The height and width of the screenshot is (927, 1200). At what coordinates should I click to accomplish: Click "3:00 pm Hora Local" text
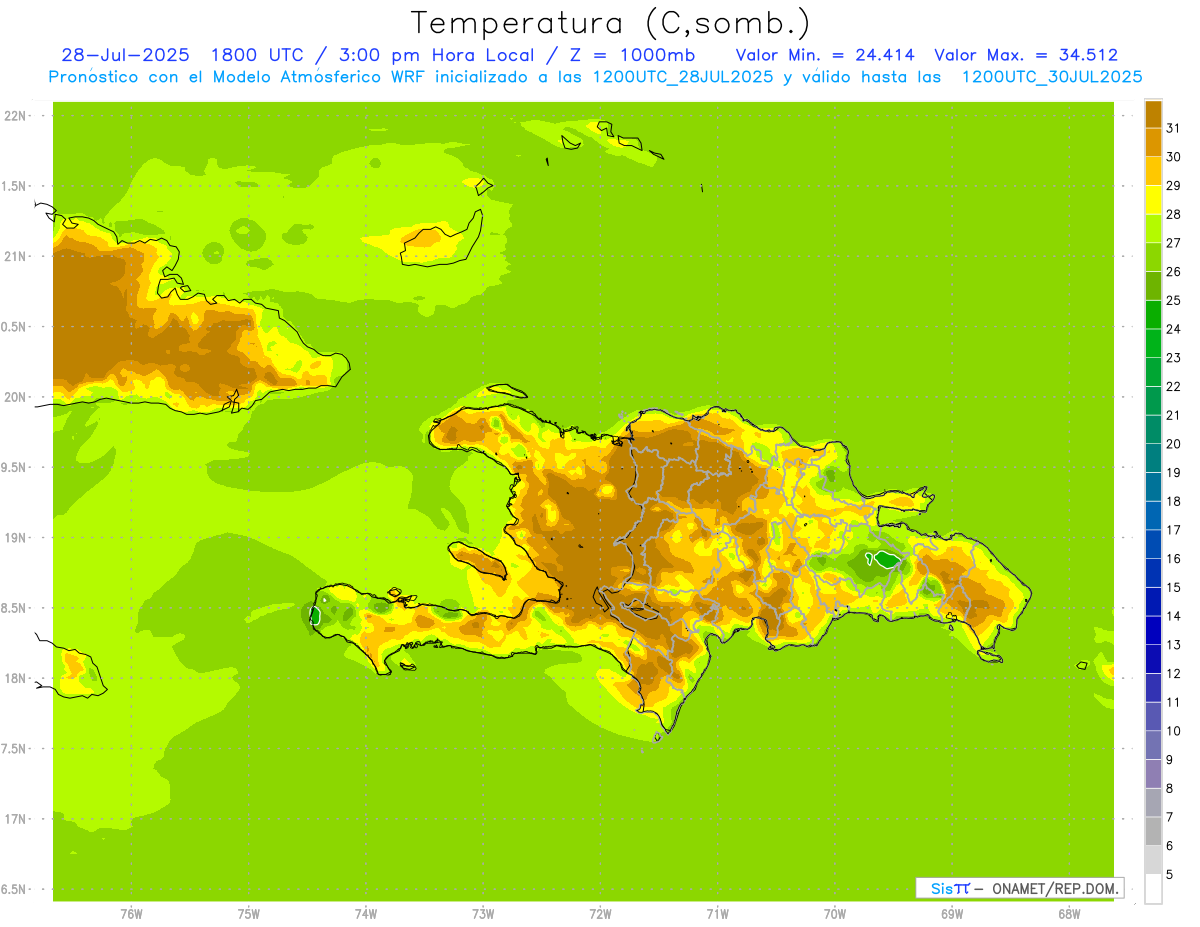[436, 55]
